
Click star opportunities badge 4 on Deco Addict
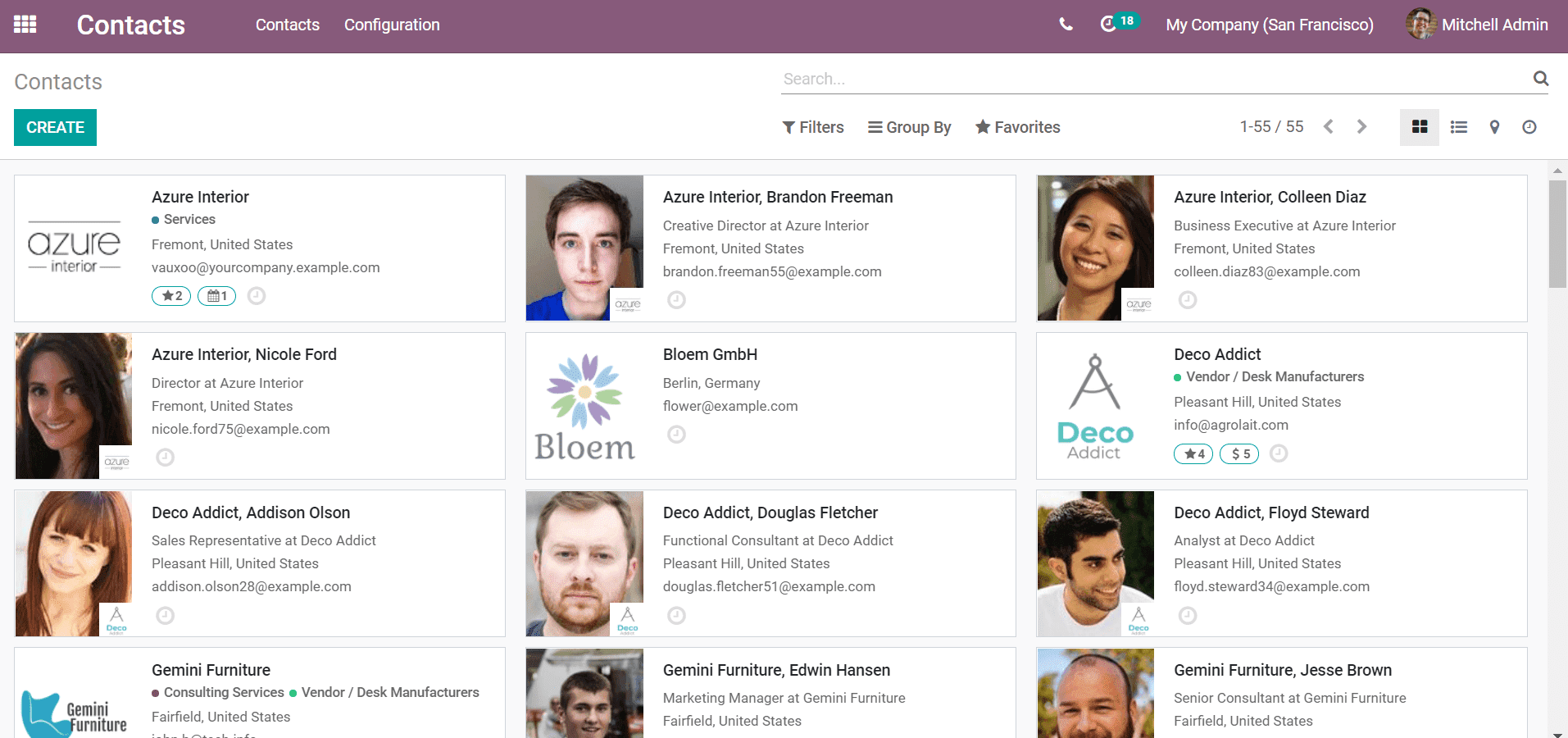click(x=1193, y=453)
